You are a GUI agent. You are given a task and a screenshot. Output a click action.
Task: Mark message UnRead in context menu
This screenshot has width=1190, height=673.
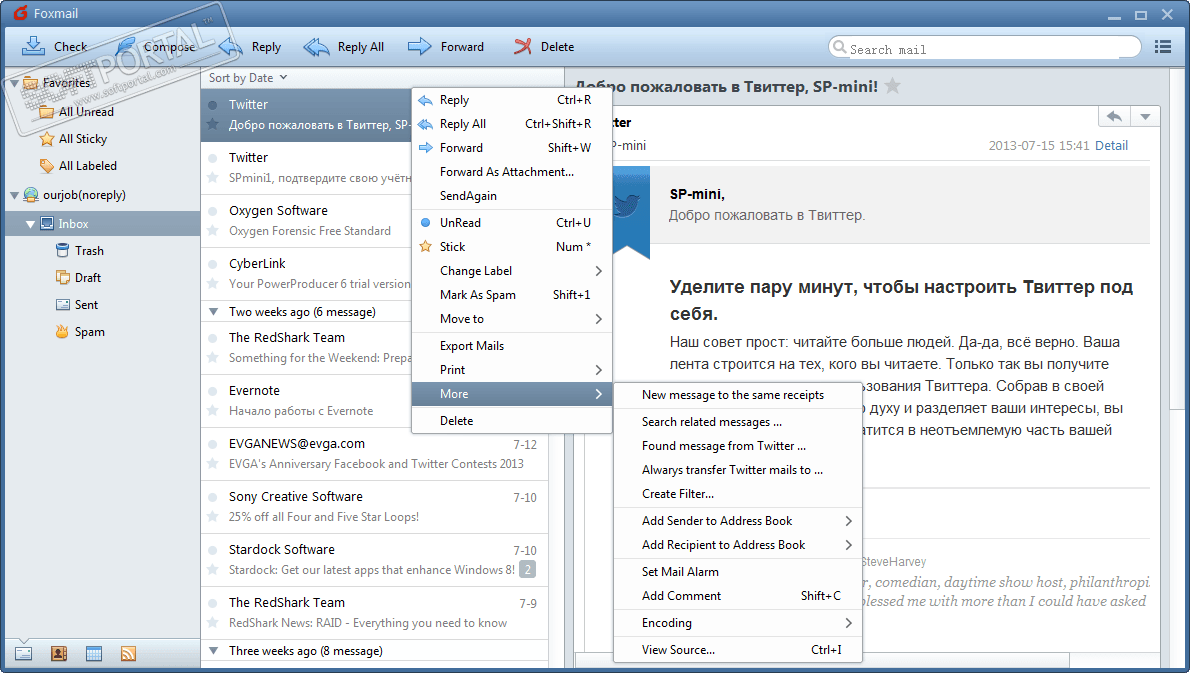[512, 223]
